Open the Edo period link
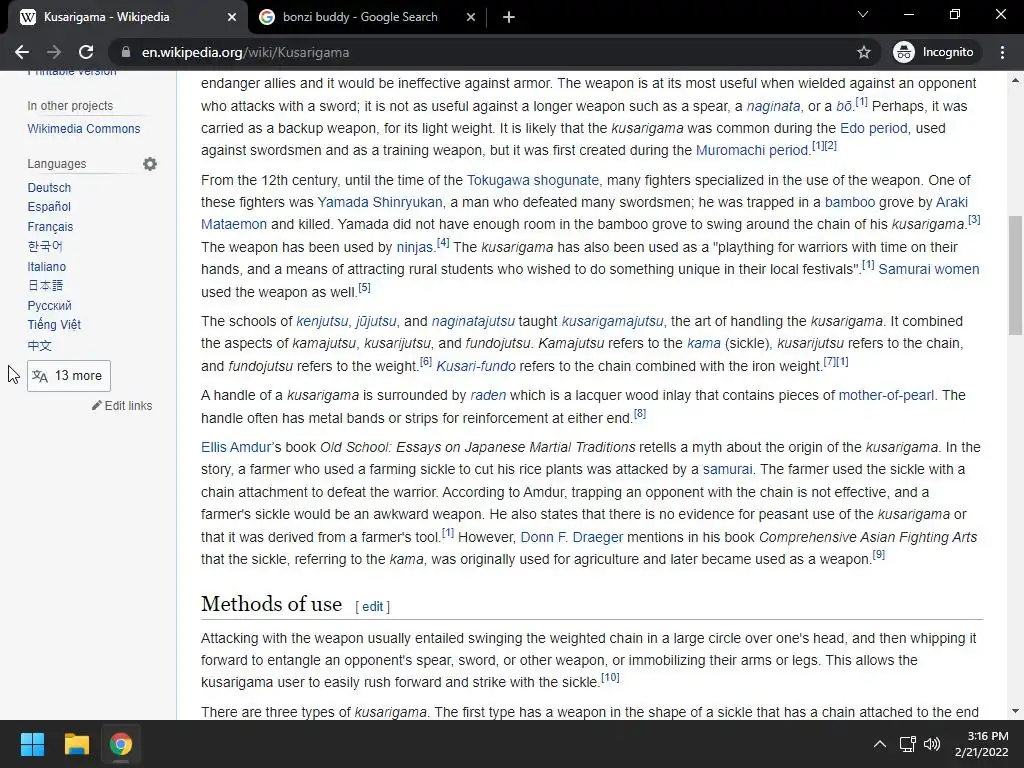The width and height of the screenshot is (1024, 768). 873,128
